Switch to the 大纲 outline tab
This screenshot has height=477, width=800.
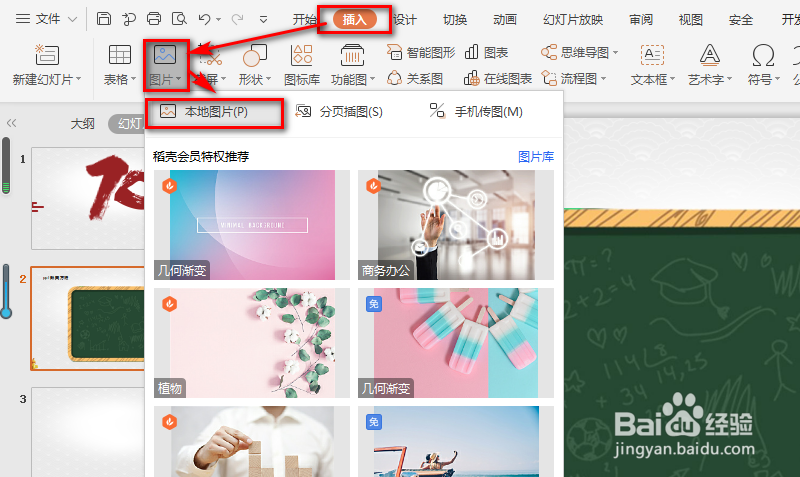(x=82, y=124)
